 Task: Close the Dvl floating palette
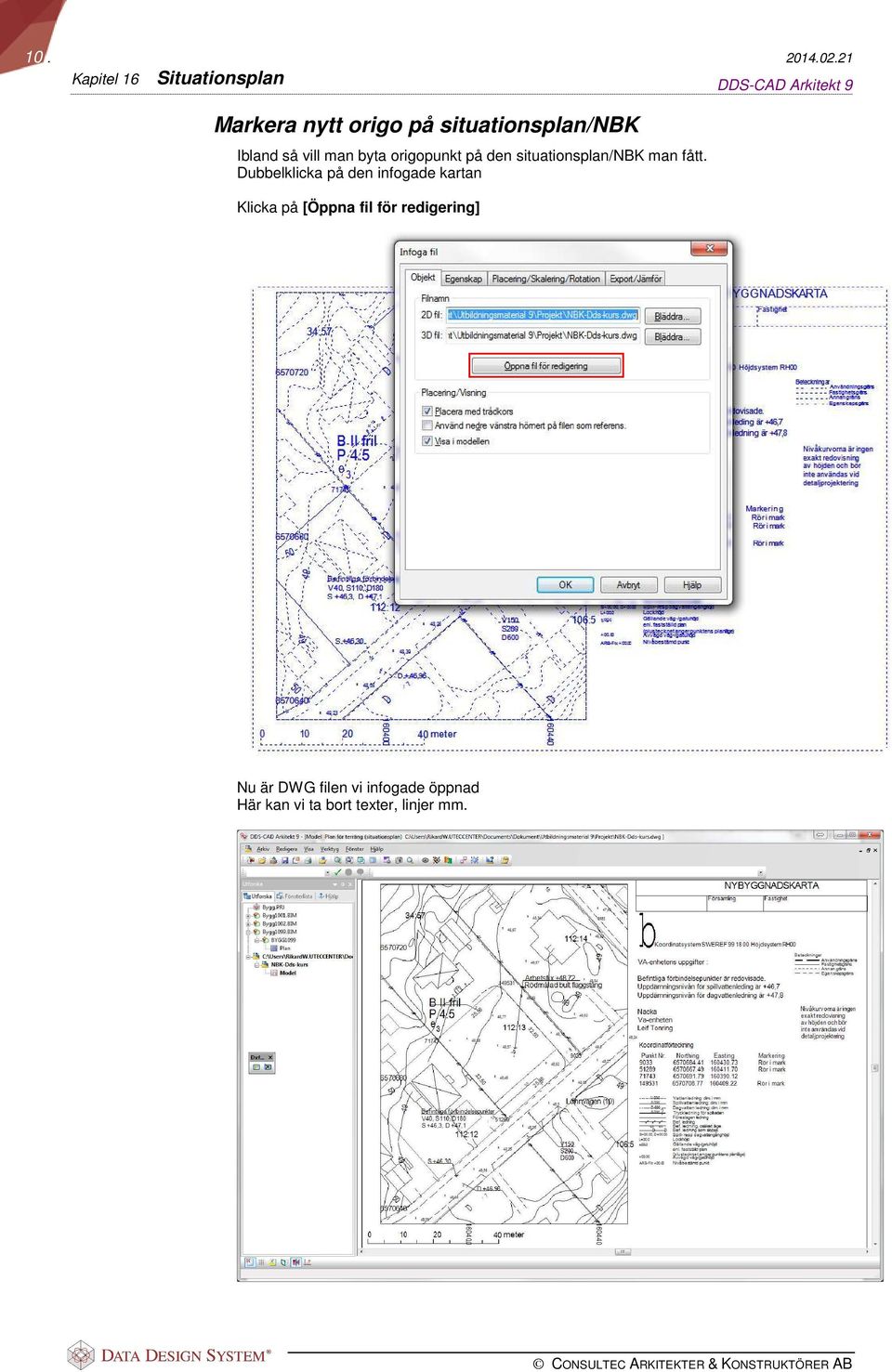click(x=270, y=1057)
